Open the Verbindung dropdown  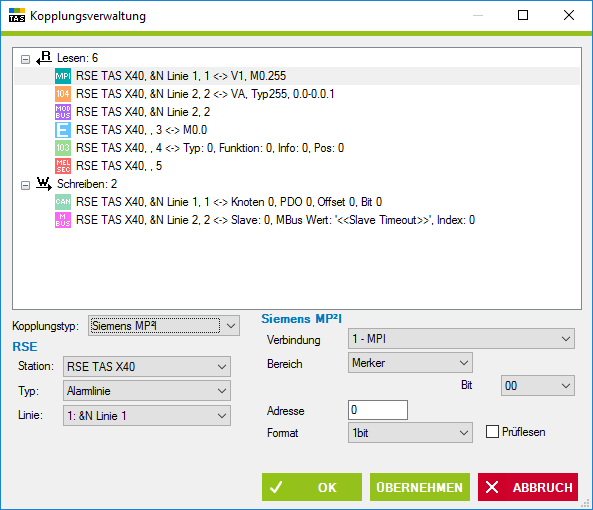461,339
